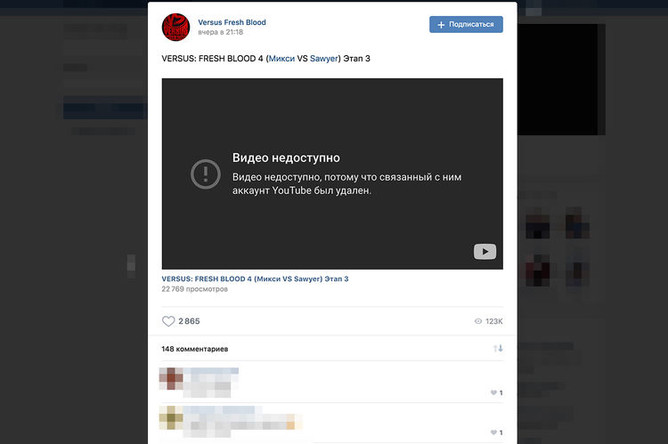Click the eye views icon beside 123K
Viewport: 668px width, 444px height.
(478, 321)
